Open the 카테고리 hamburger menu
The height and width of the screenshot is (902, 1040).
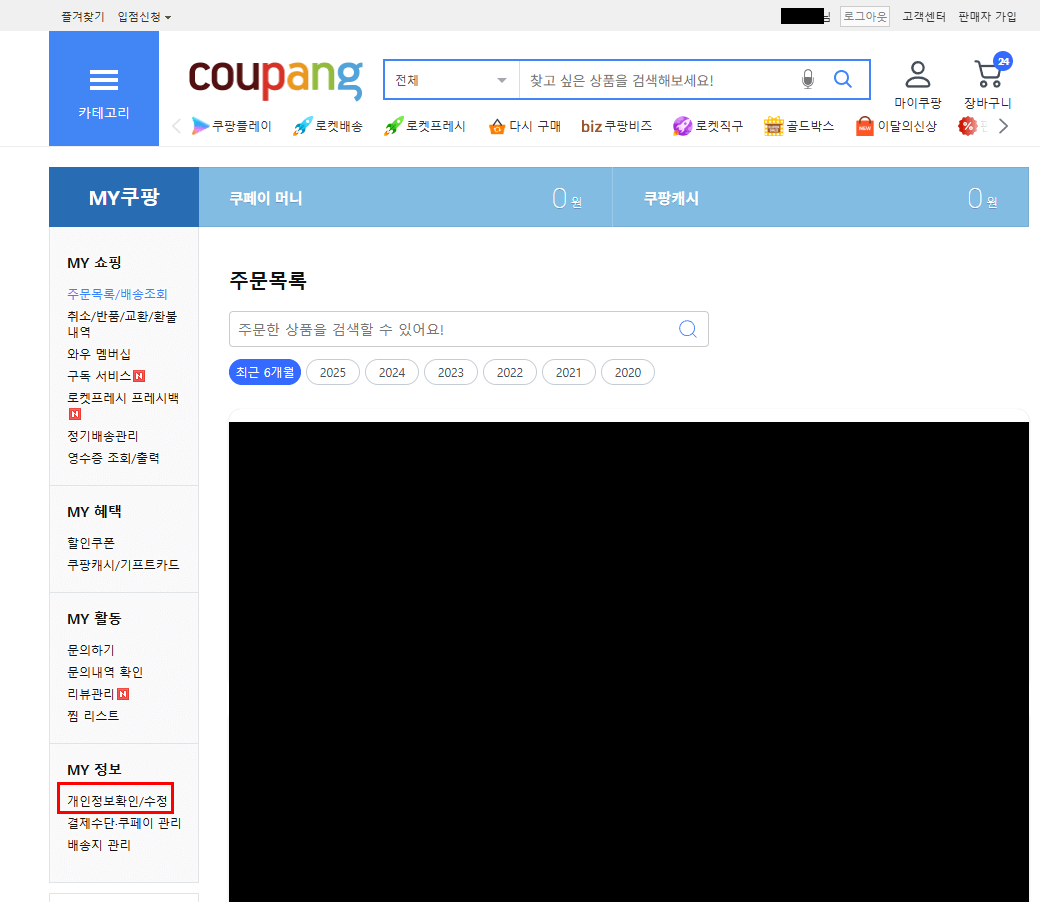click(103, 80)
